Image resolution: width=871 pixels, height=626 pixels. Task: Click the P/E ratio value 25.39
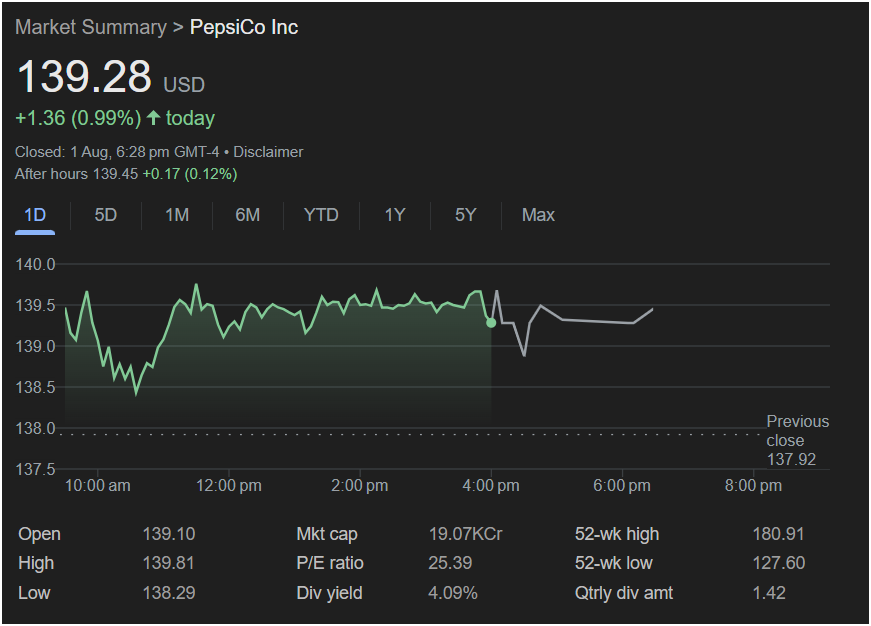[450, 563]
